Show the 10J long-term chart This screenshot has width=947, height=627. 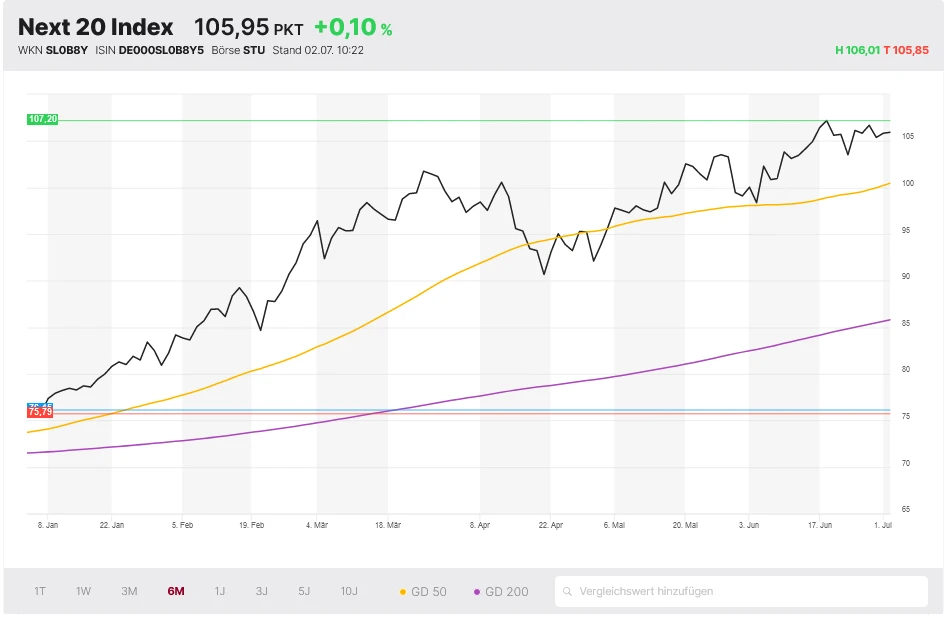pyautogui.click(x=348, y=591)
